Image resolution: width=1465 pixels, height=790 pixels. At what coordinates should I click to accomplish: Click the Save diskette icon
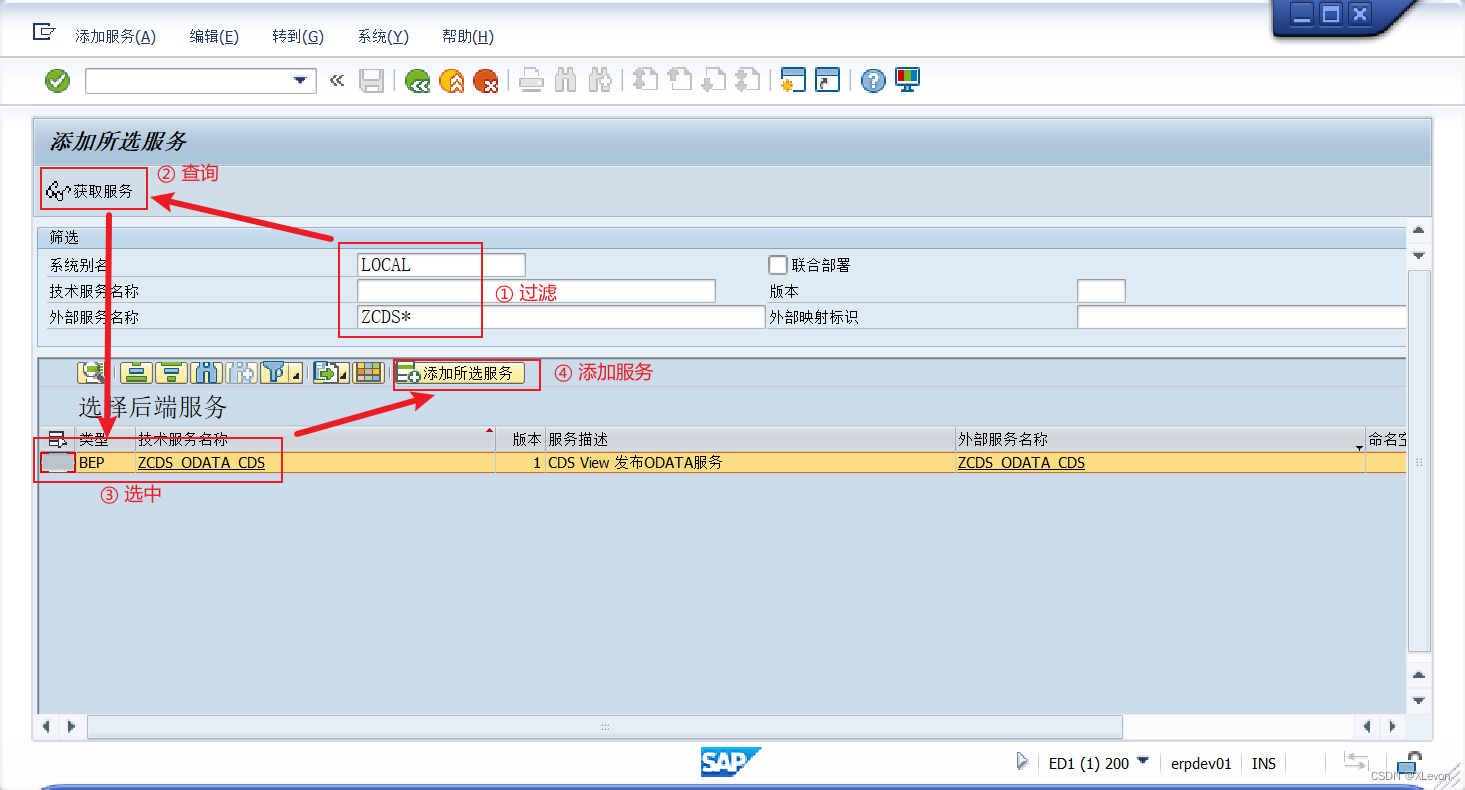pyautogui.click(x=372, y=81)
